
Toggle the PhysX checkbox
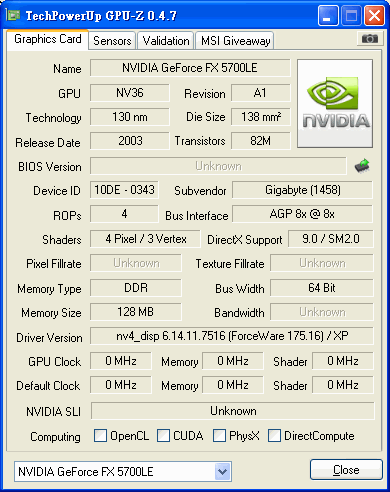[x=219, y=436]
